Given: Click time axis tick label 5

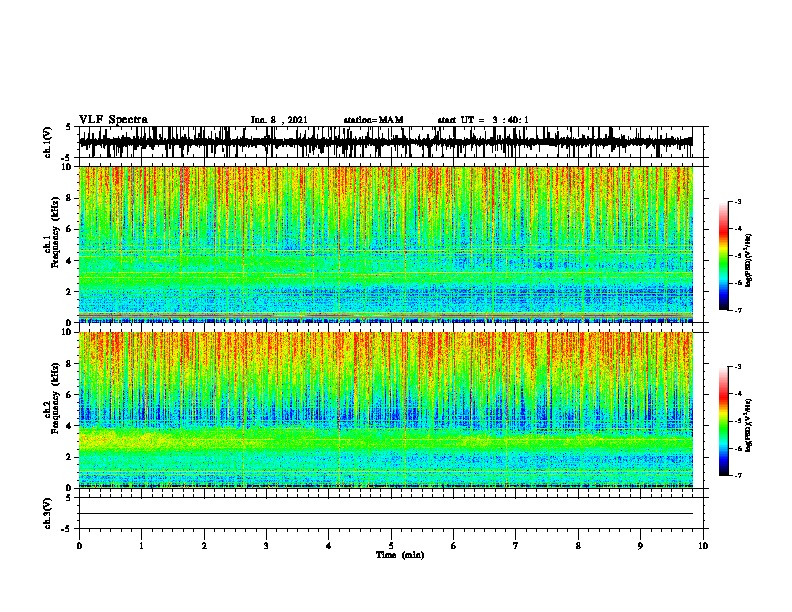Looking at the screenshot, I should pos(391,546).
